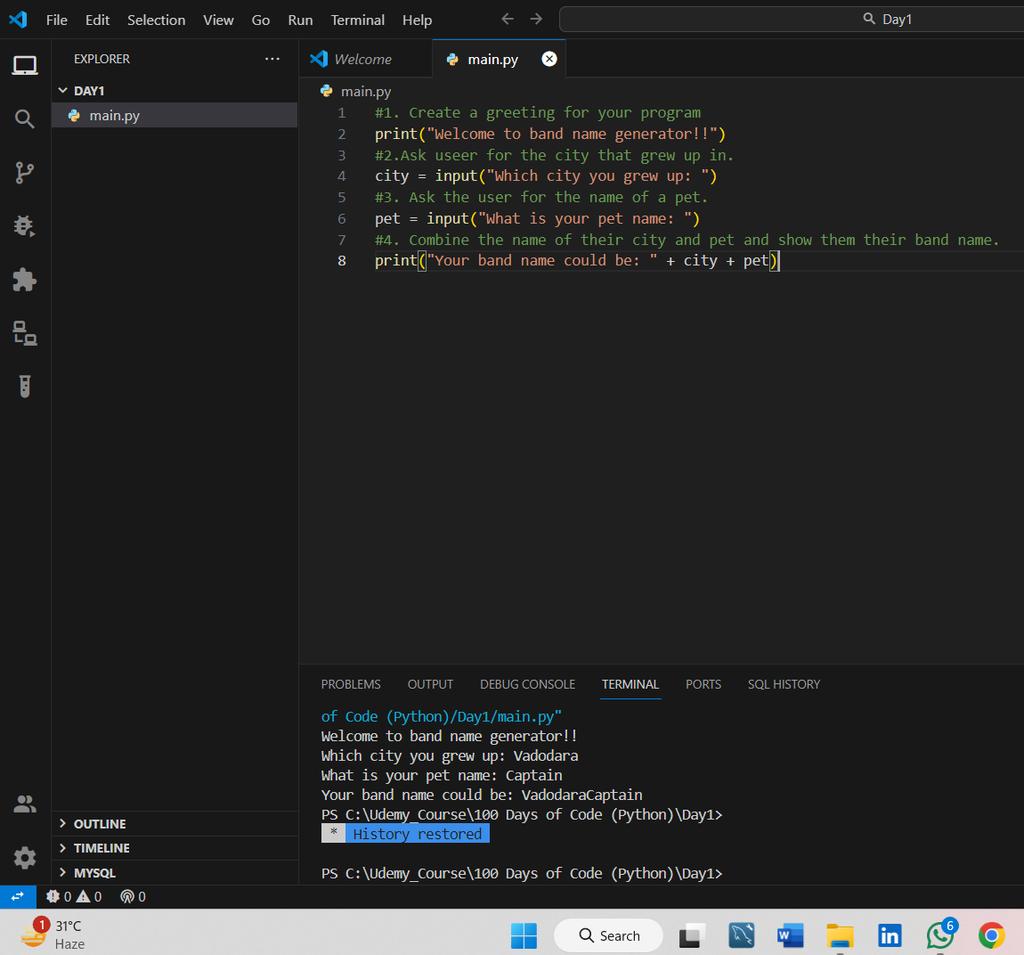Viewport: 1024px width, 955px height.
Task: Open the Explorer view in activity bar
Action: (x=25, y=65)
